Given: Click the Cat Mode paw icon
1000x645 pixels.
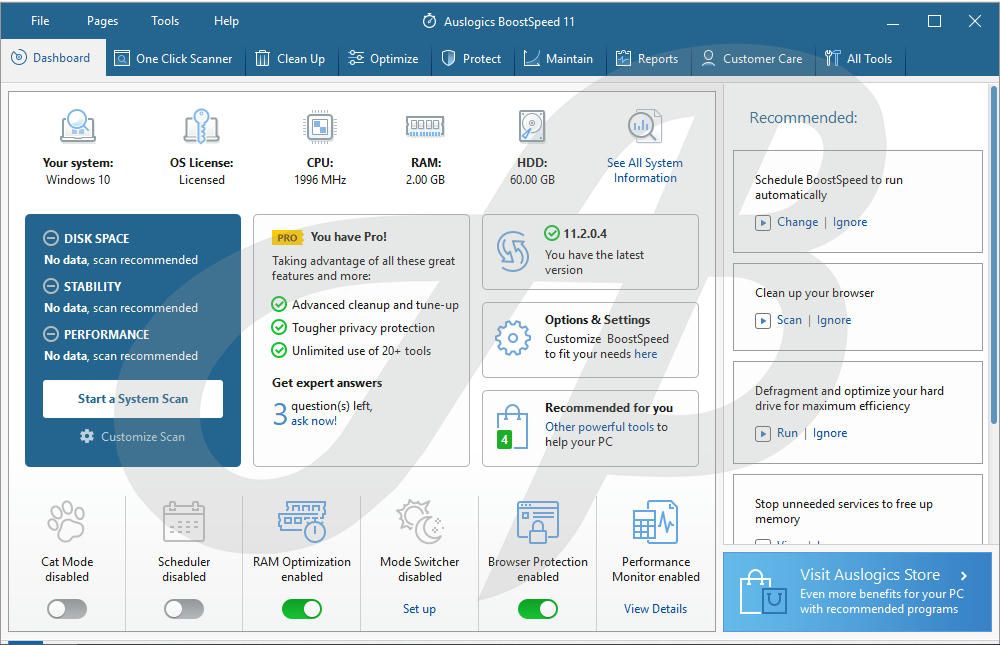Looking at the screenshot, I should [x=67, y=522].
